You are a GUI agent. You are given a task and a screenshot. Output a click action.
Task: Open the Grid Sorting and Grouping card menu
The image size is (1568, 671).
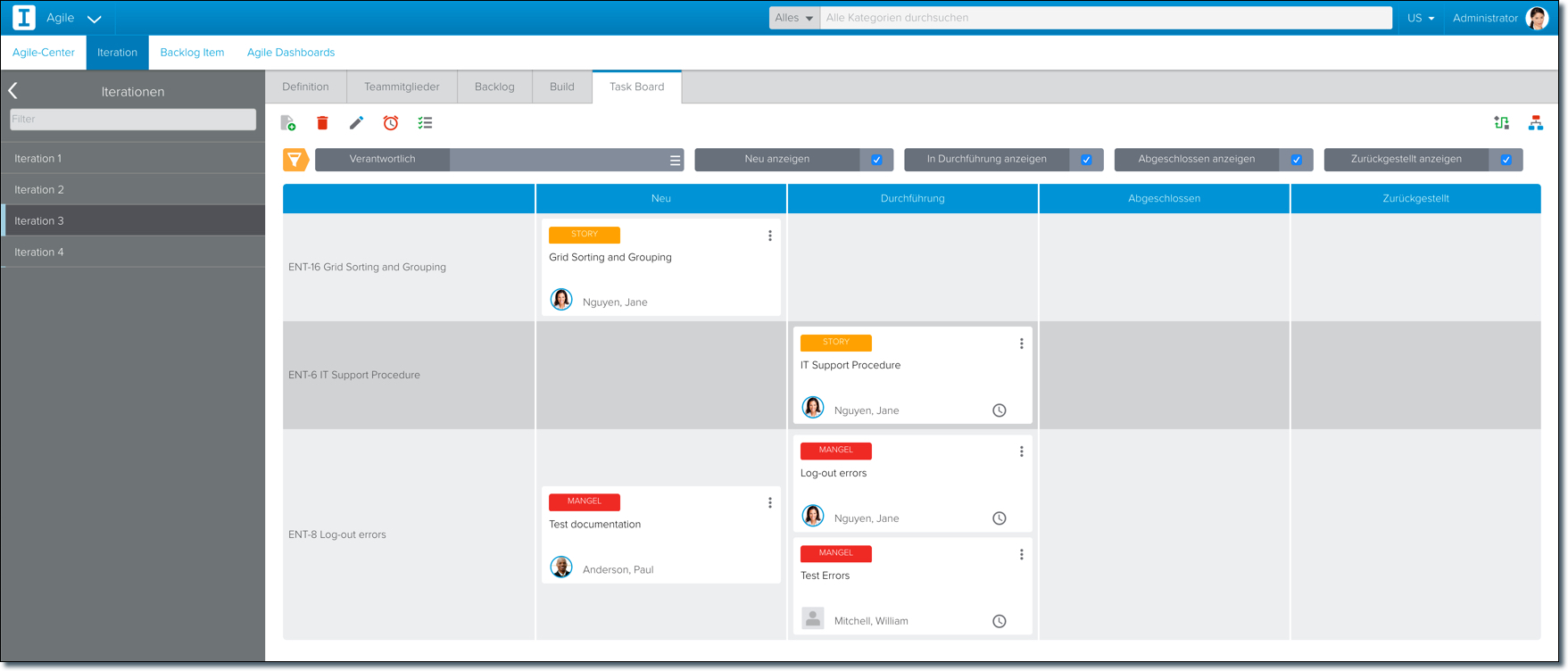770,236
